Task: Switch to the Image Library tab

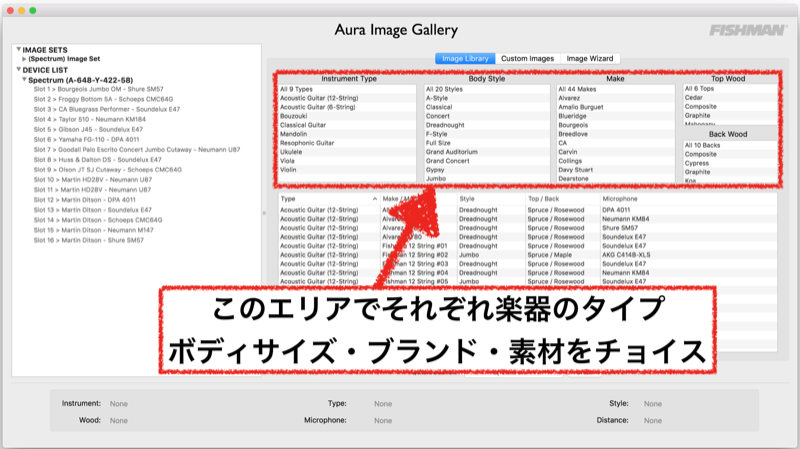Action: click(465, 59)
